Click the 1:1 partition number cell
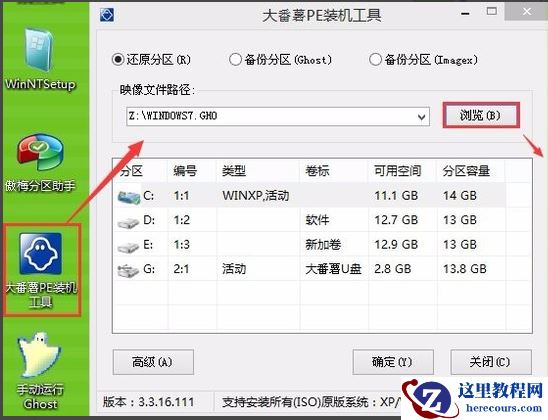This screenshot has height=420, width=548. pyautogui.click(x=181, y=196)
